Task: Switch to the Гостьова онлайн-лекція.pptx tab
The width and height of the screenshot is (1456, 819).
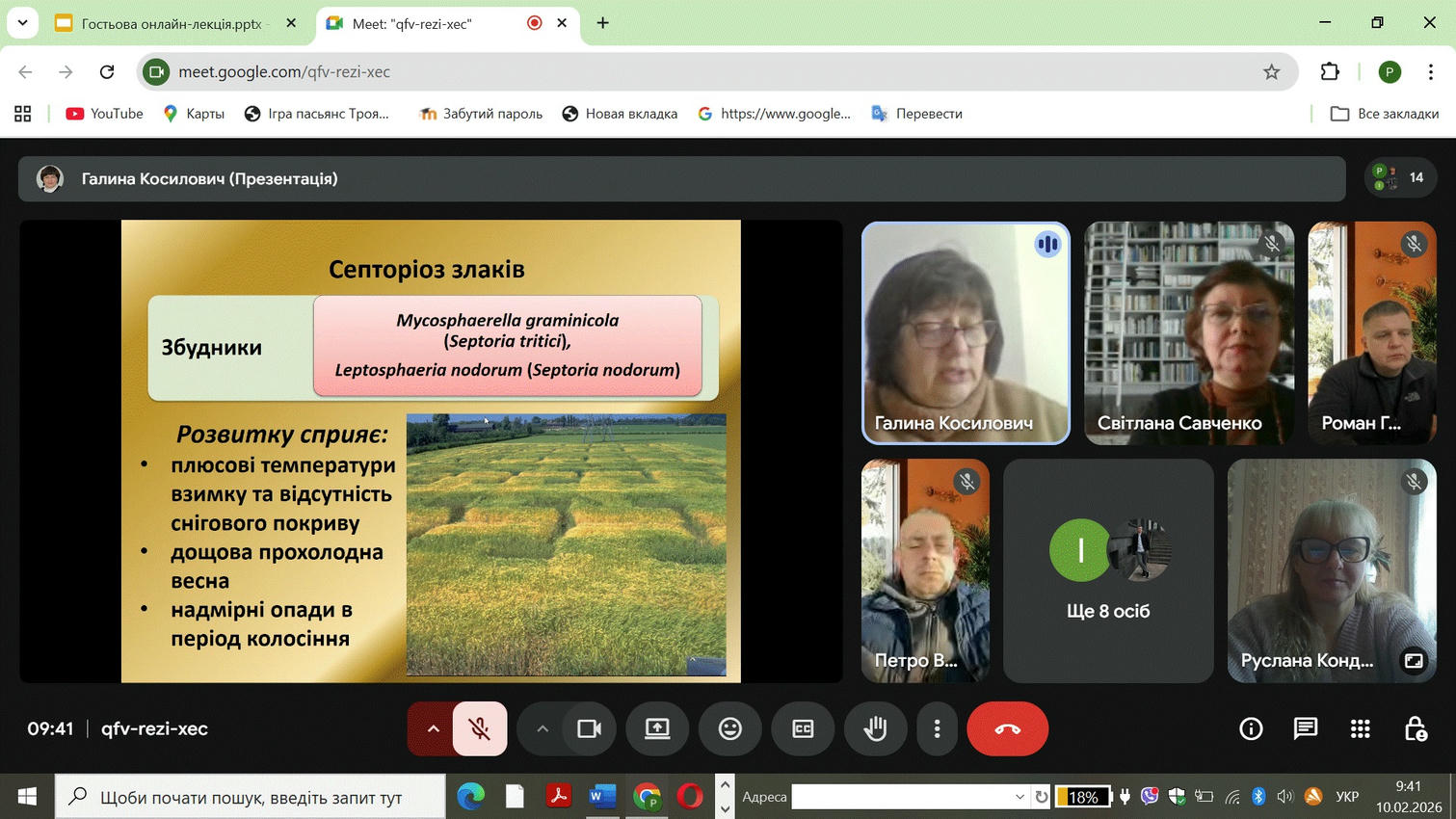Action: (172, 23)
